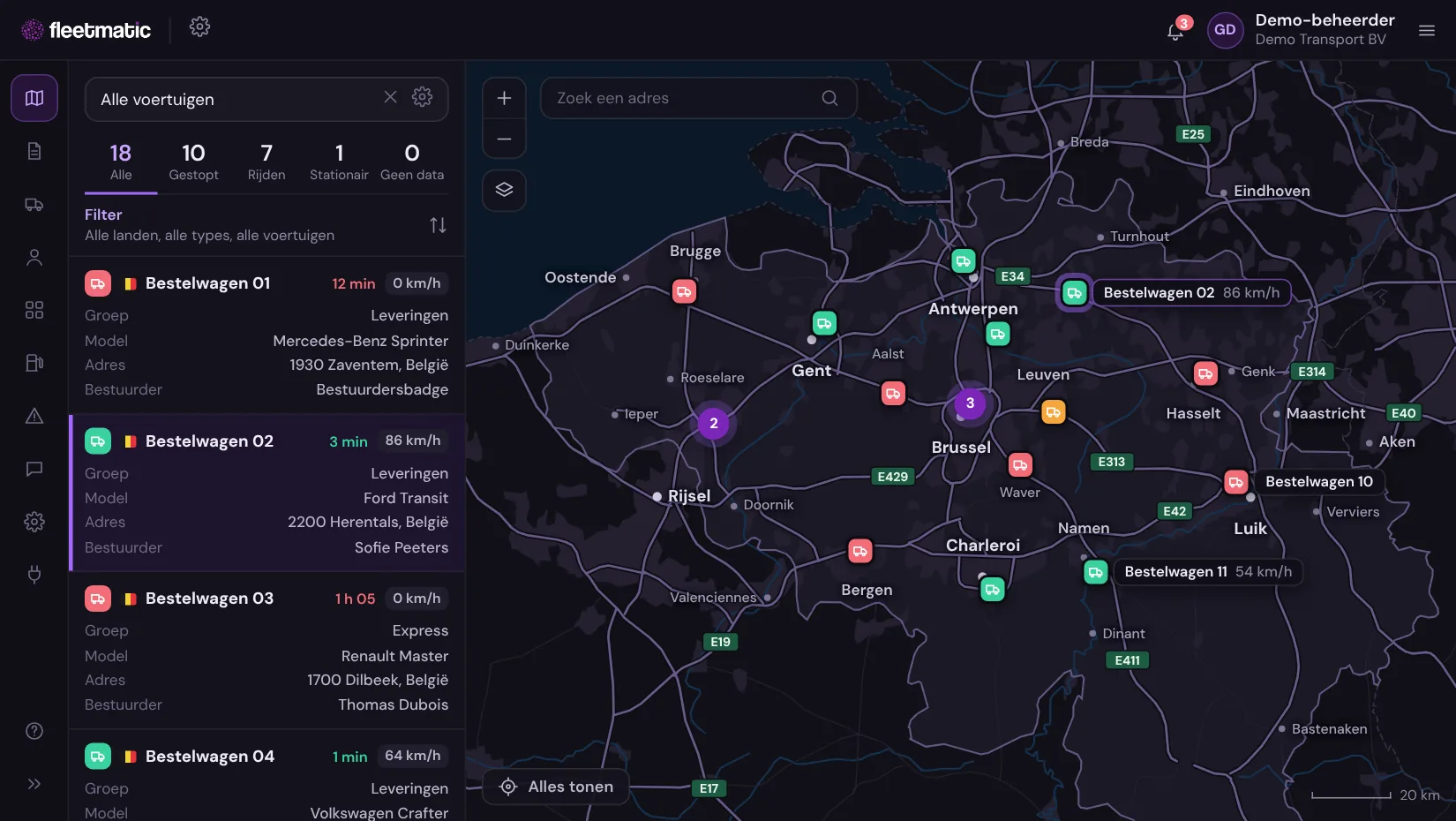1456x821 pixels.
Task: Click red vehicle marker near Bergen
Action: 859,552
